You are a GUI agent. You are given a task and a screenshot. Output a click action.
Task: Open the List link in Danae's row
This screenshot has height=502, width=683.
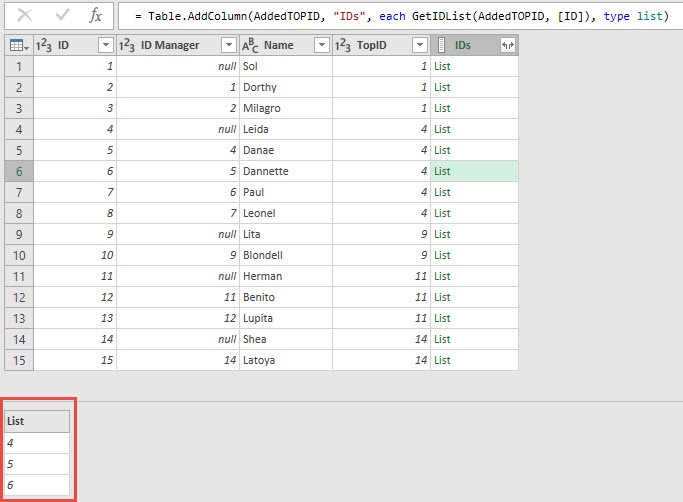[442, 150]
